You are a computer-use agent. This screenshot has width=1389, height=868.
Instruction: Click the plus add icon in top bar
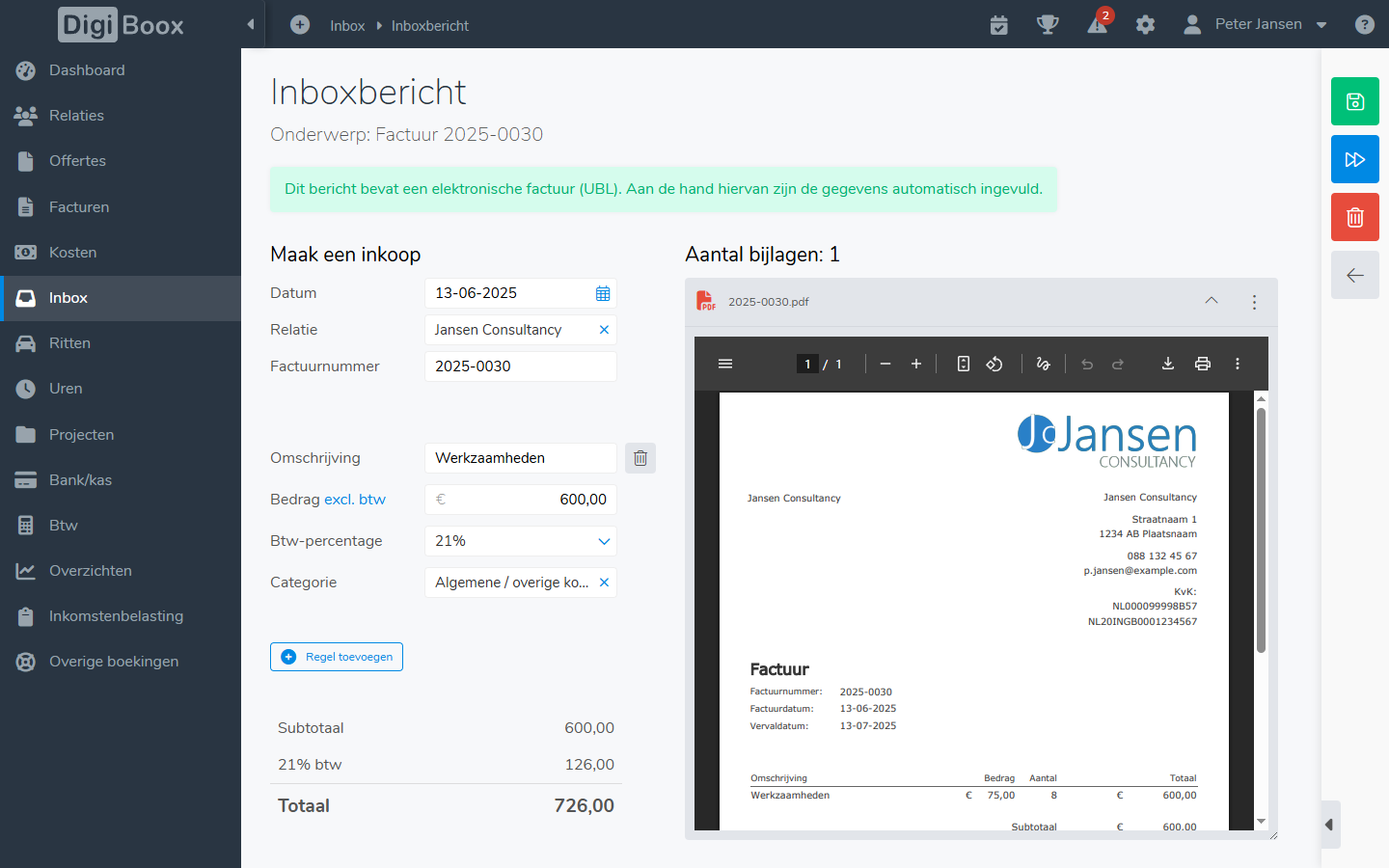(x=300, y=25)
